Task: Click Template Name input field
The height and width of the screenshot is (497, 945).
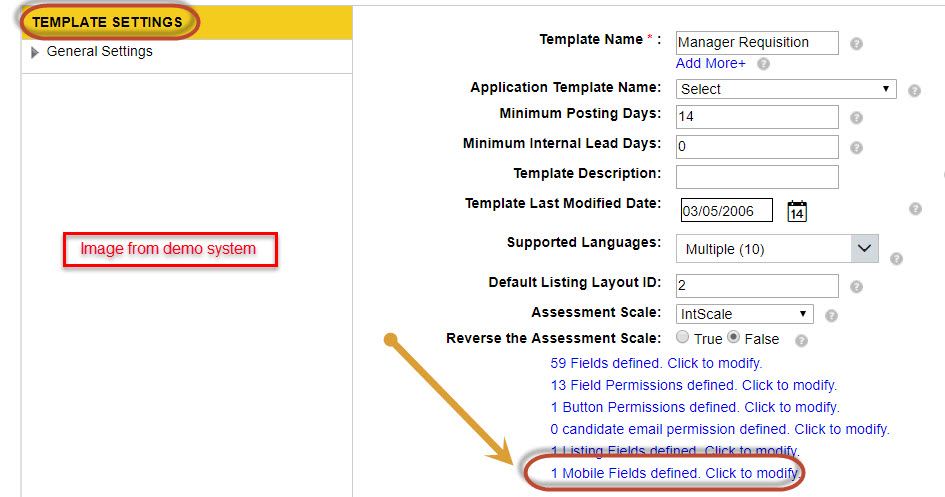Action: pos(757,43)
